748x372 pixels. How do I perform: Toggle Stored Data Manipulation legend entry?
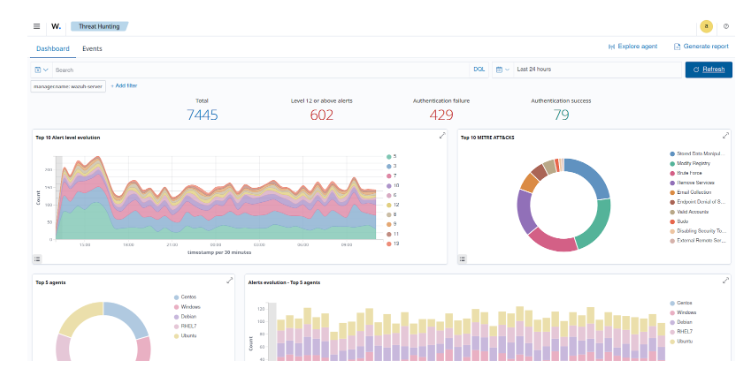pyautogui.click(x=697, y=154)
